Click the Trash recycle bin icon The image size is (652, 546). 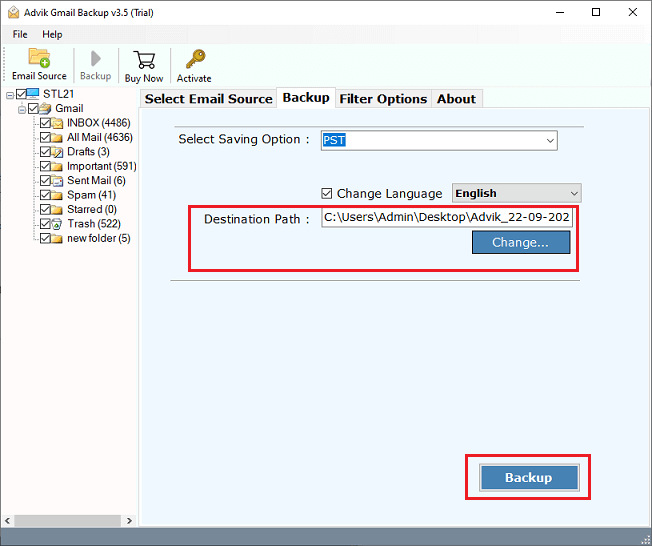coord(57,224)
